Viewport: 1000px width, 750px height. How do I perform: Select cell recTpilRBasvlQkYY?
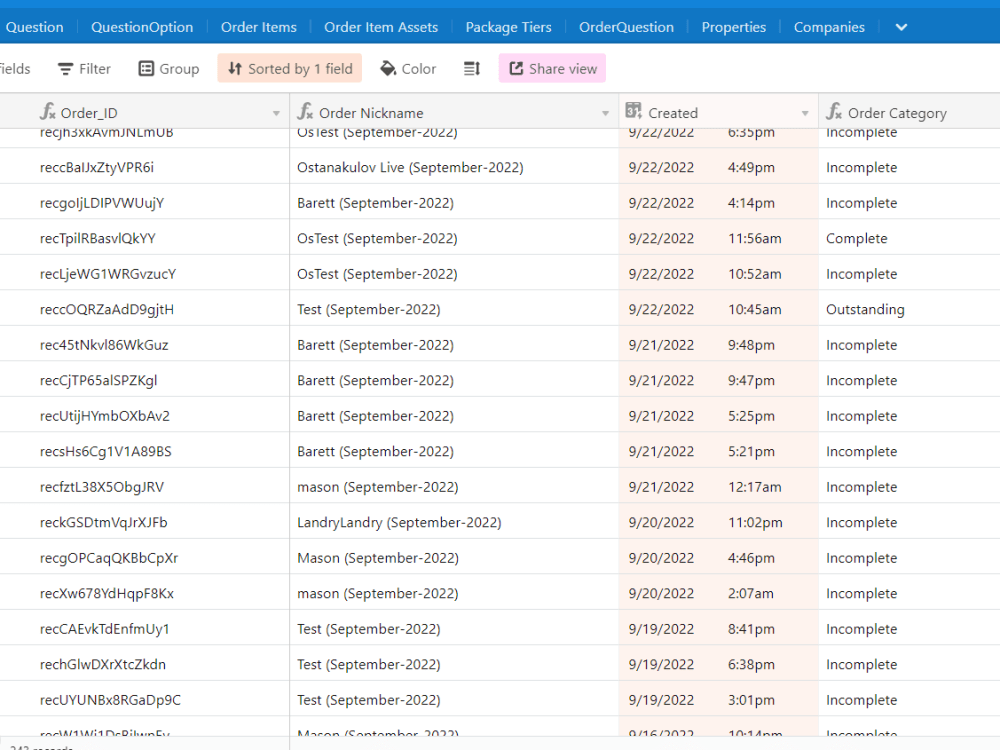pyautogui.click(x=145, y=239)
